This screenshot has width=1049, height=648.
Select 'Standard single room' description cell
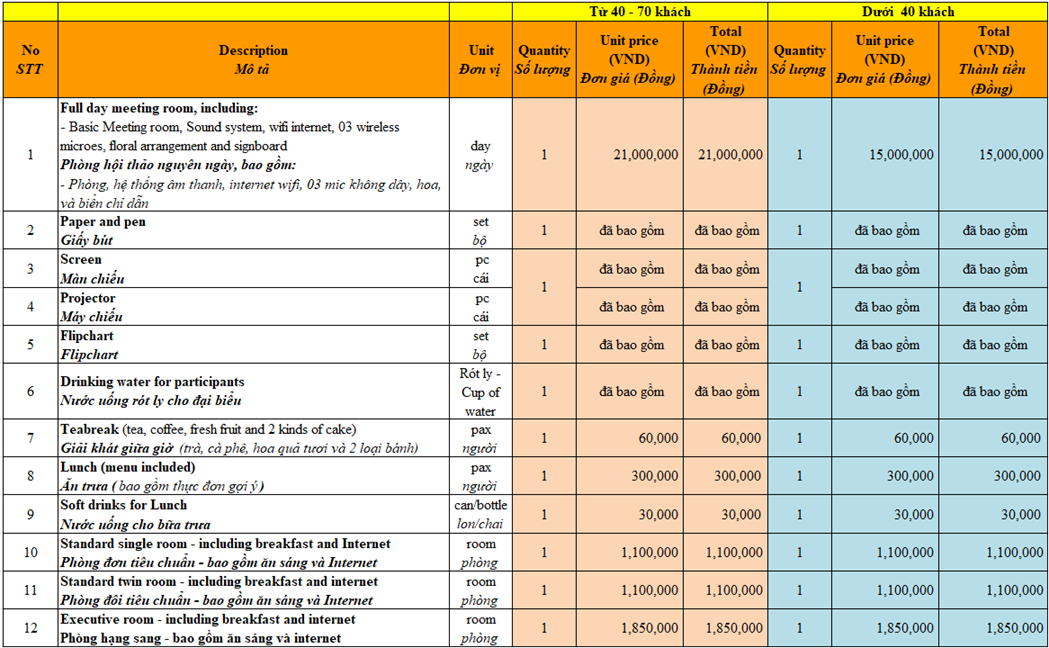254,552
